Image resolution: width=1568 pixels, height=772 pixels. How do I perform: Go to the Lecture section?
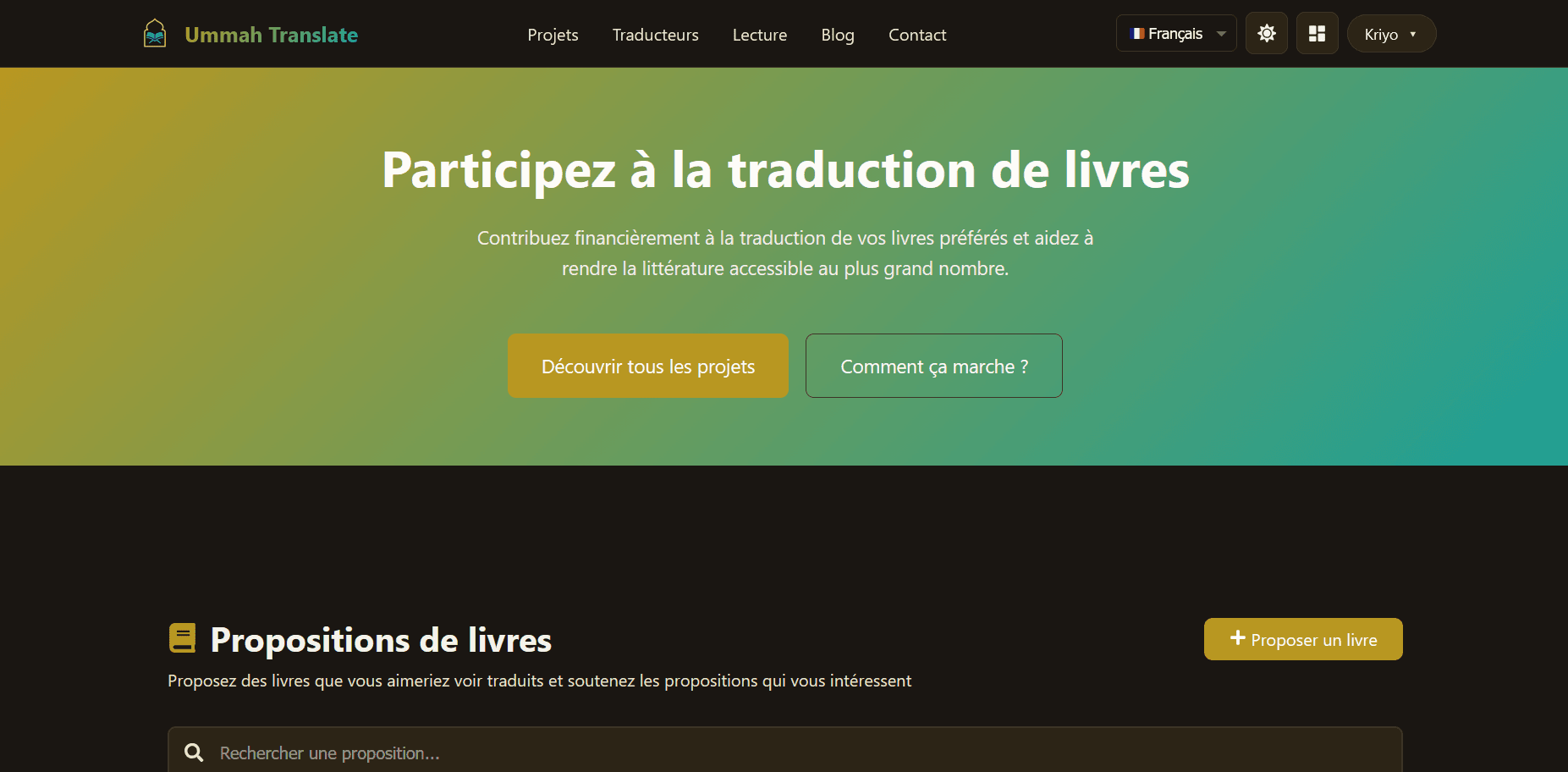[x=759, y=35]
